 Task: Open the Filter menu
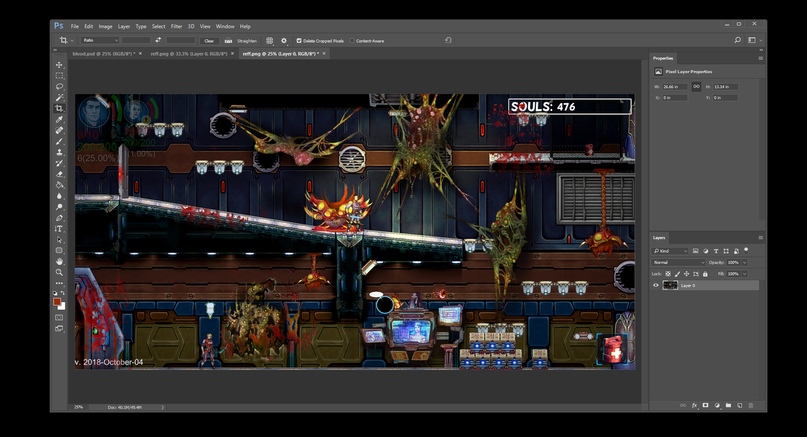click(177, 26)
